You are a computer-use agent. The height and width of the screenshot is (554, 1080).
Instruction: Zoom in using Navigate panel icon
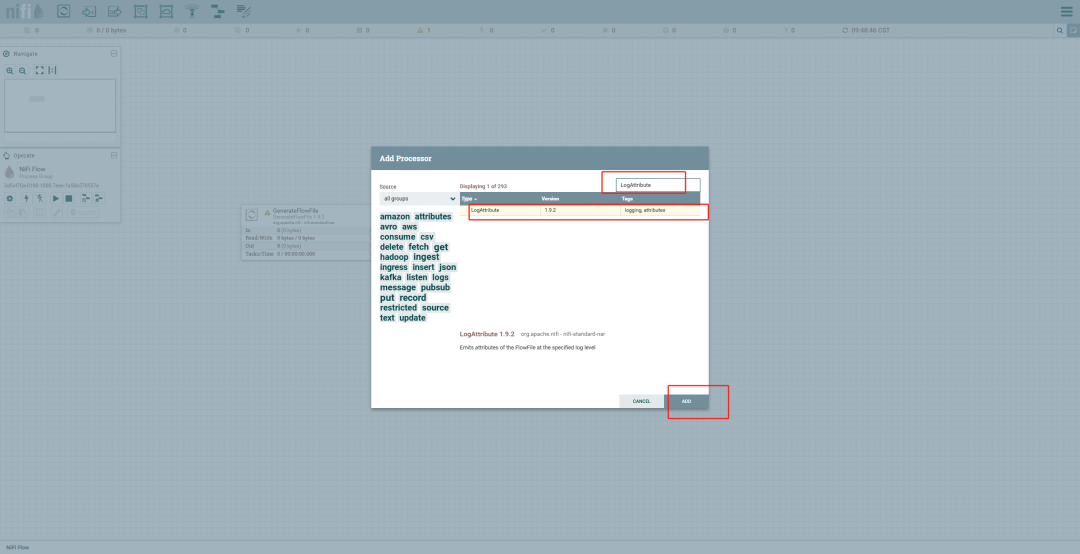click(10, 70)
